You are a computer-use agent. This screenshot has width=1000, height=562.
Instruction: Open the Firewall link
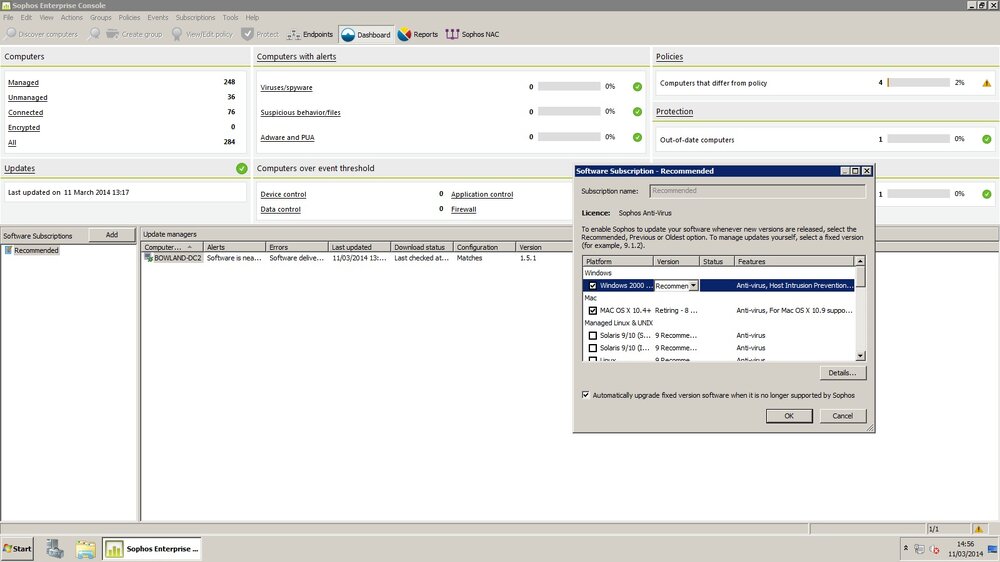pos(464,209)
